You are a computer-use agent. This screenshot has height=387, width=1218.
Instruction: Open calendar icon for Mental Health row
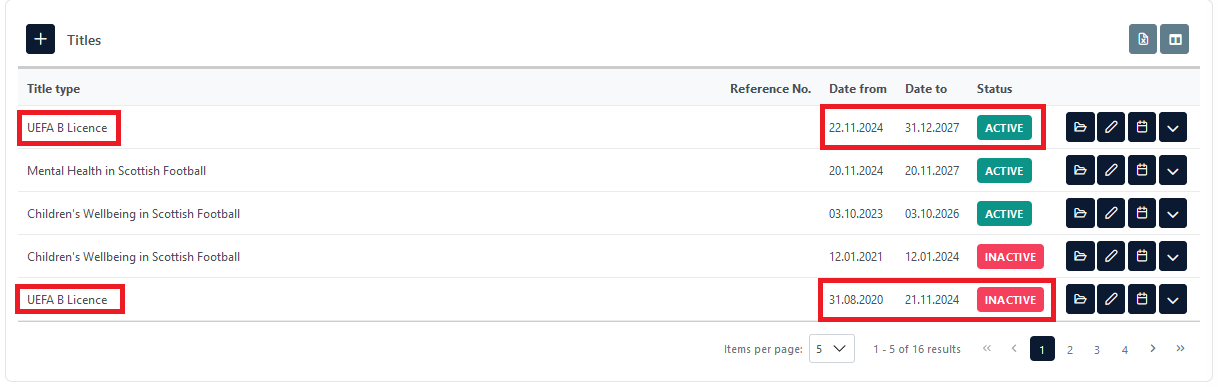click(1142, 171)
